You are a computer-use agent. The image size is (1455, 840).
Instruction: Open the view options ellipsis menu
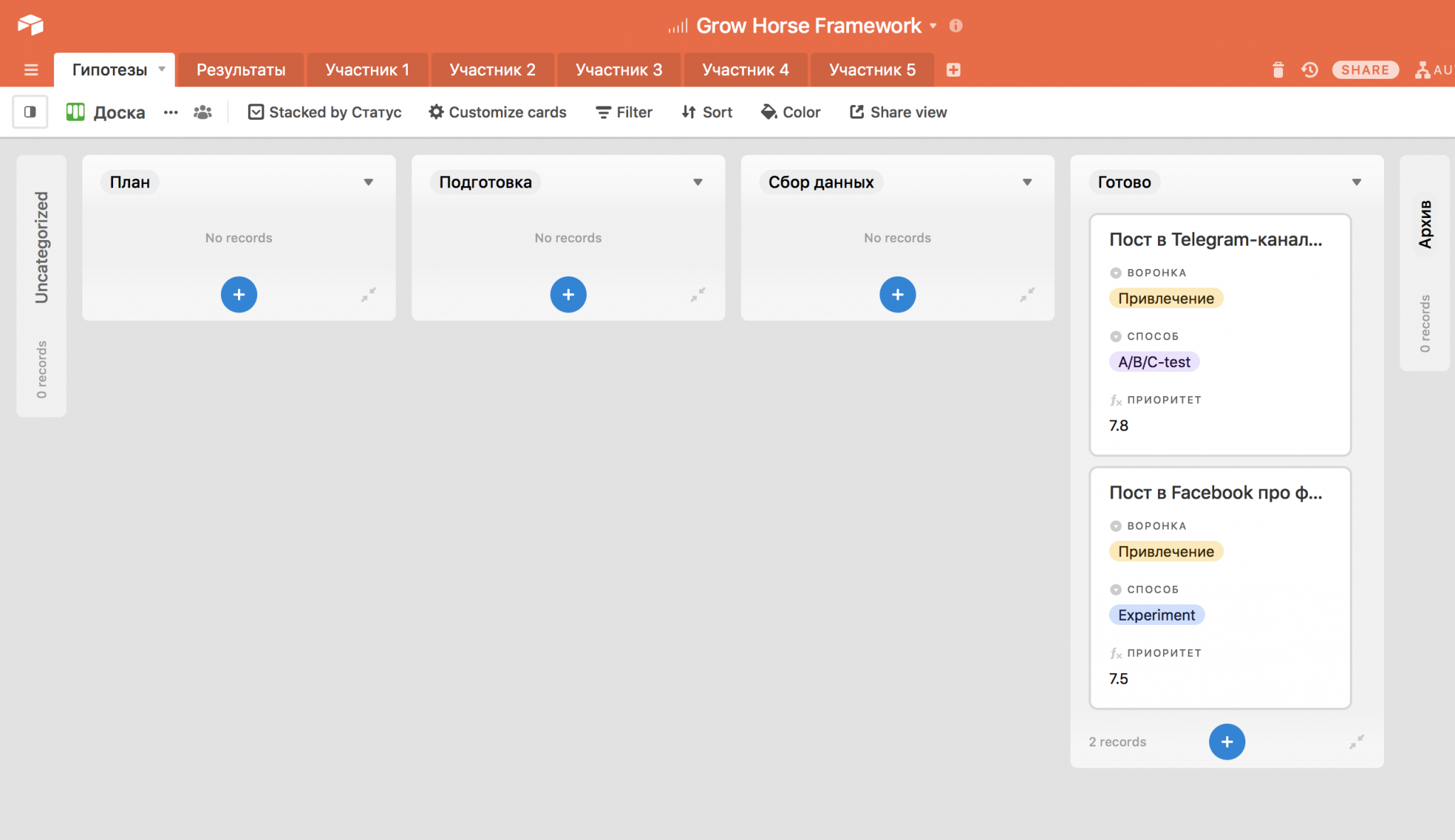point(171,112)
